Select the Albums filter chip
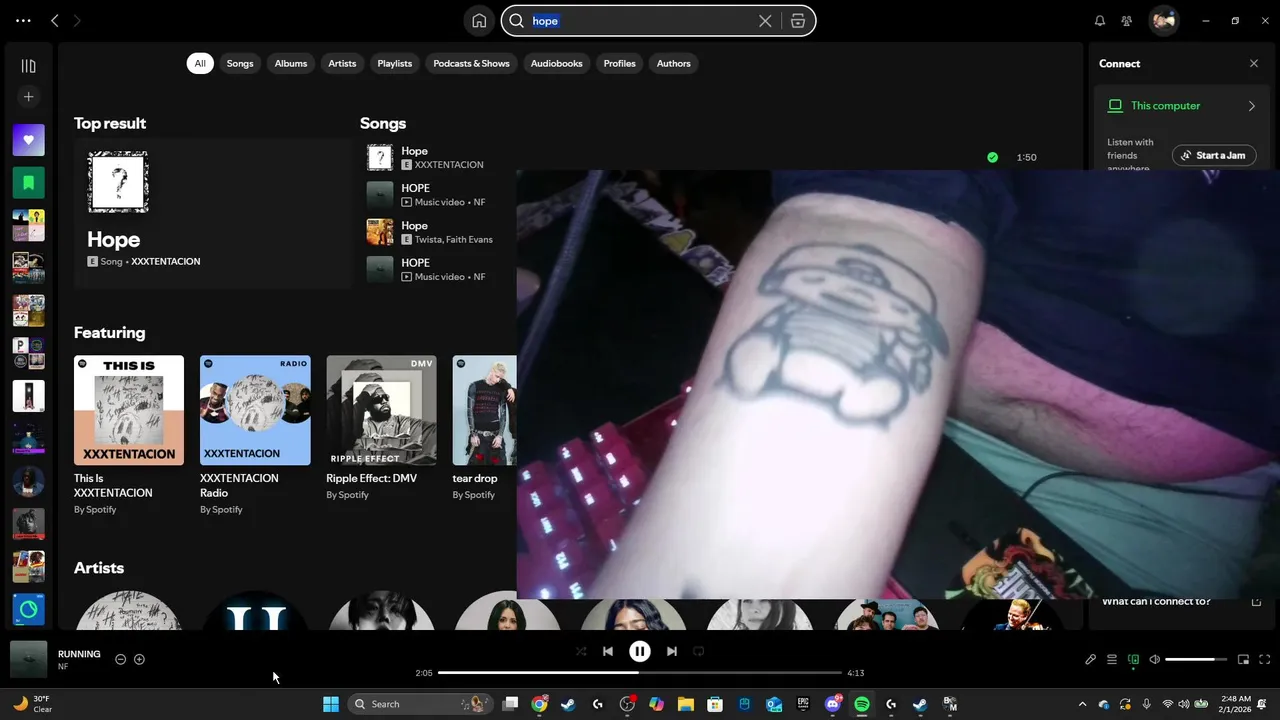The height and width of the screenshot is (720, 1280). click(x=291, y=63)
